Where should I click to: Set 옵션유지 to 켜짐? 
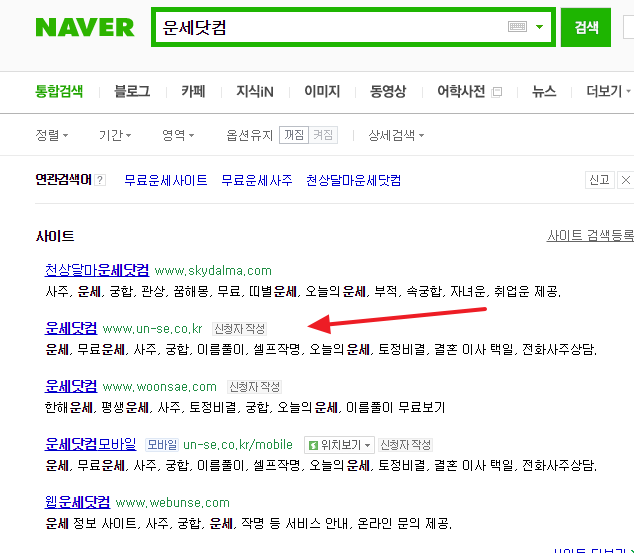323,135
